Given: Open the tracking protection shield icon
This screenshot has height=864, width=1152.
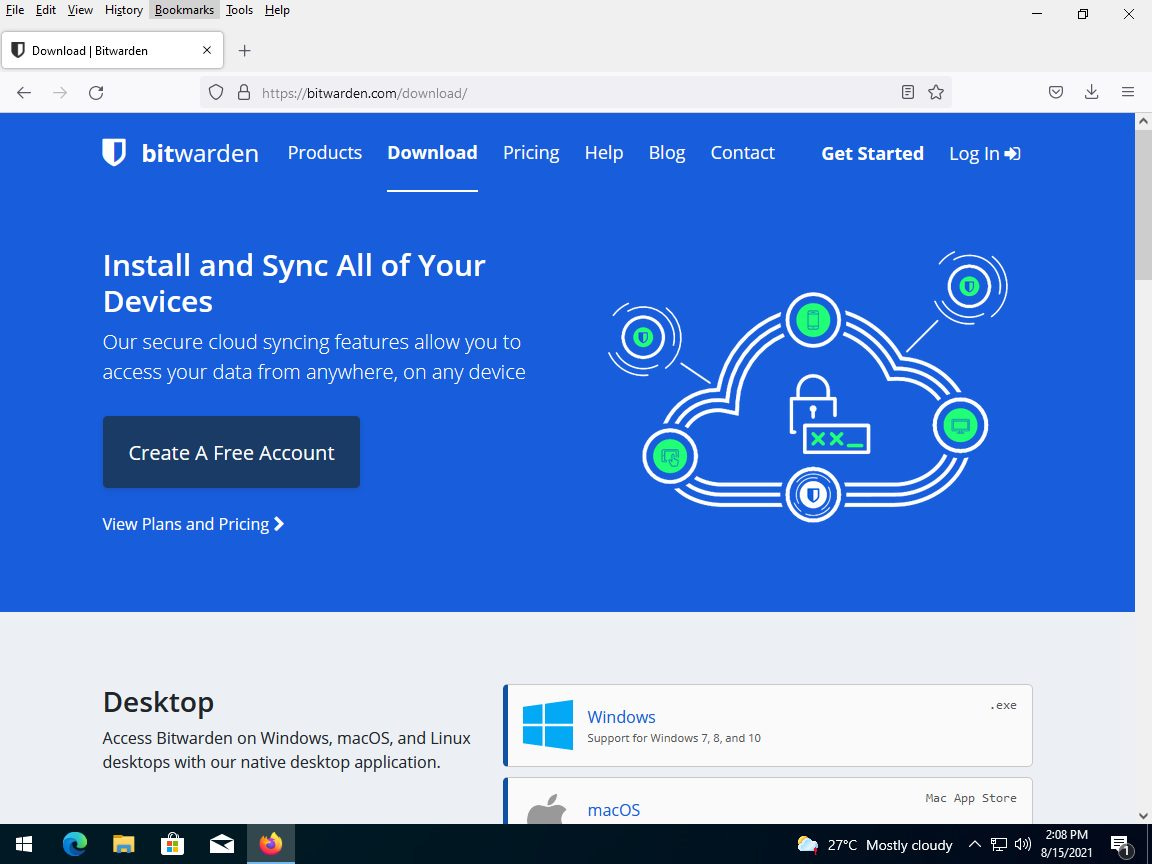Looking at the screenshot, I should (x=215, y=93).
